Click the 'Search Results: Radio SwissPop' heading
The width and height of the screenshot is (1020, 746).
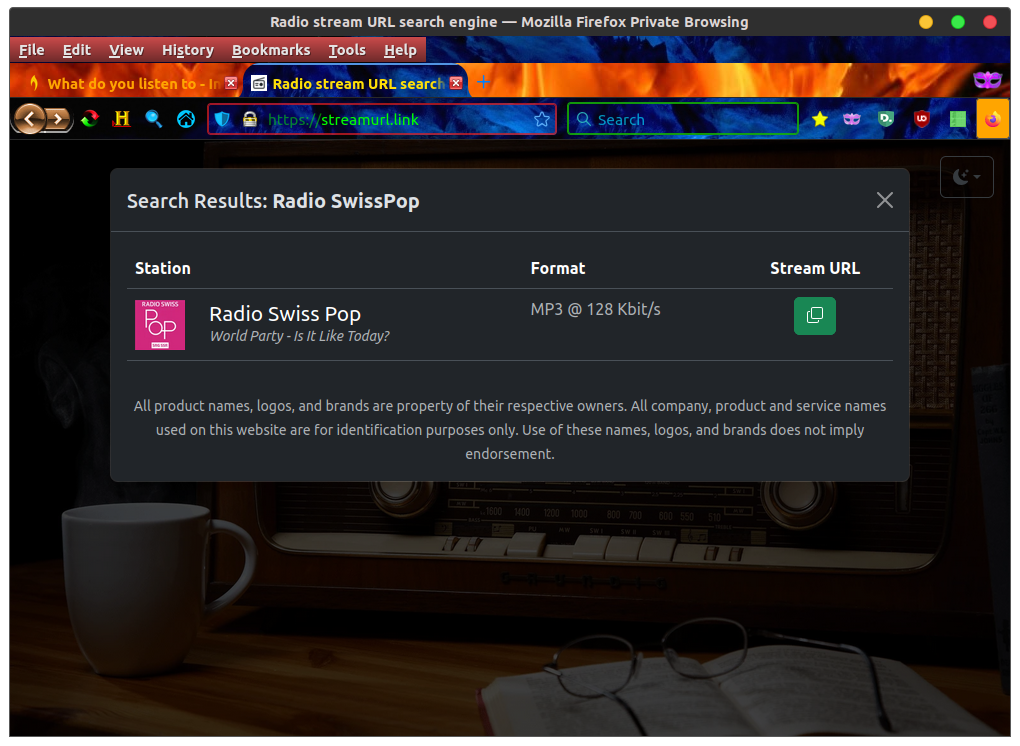273,201
